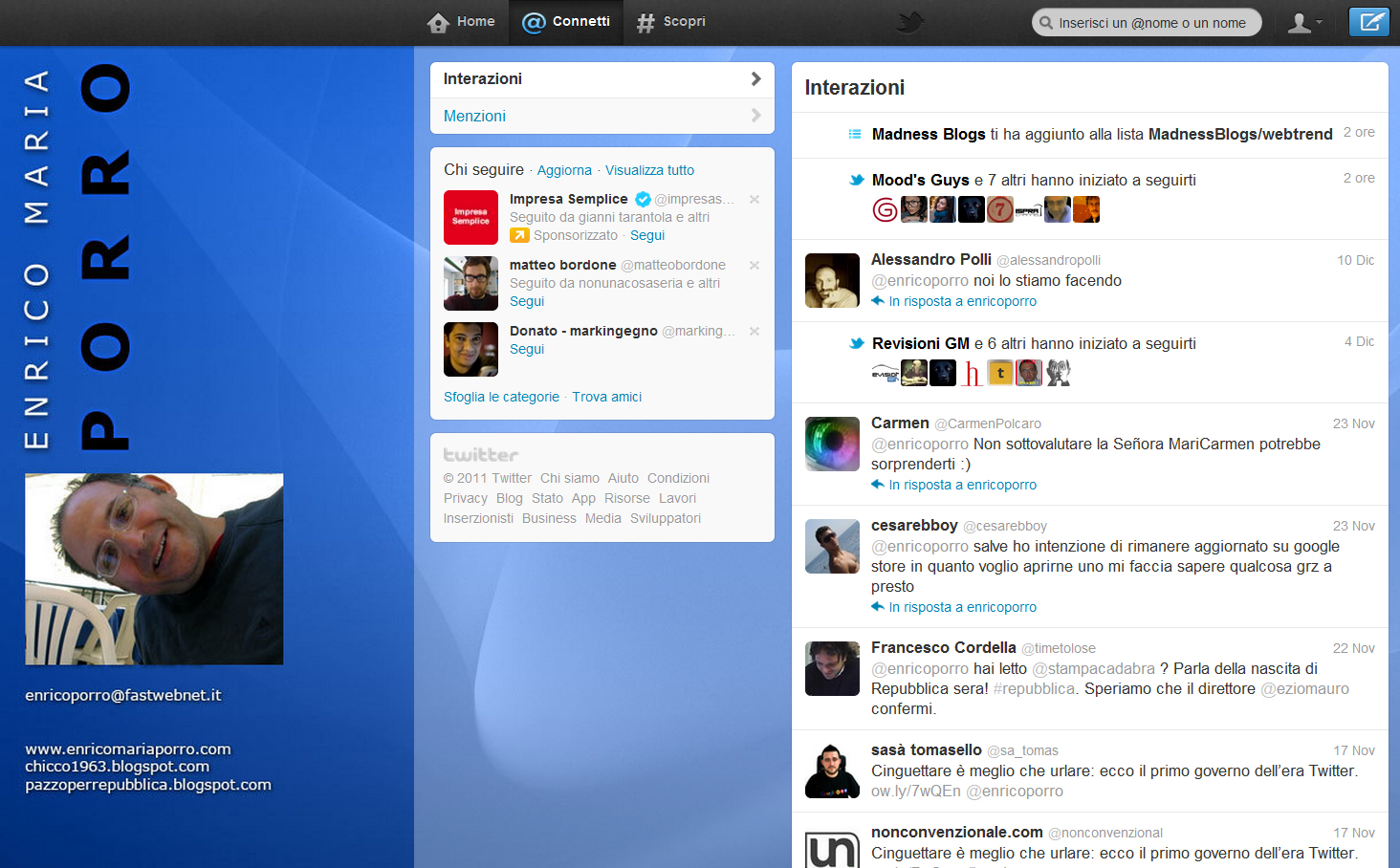
Task: Open MadnessBlogs/webtrend list name
Action: [x=1240, y=134]
